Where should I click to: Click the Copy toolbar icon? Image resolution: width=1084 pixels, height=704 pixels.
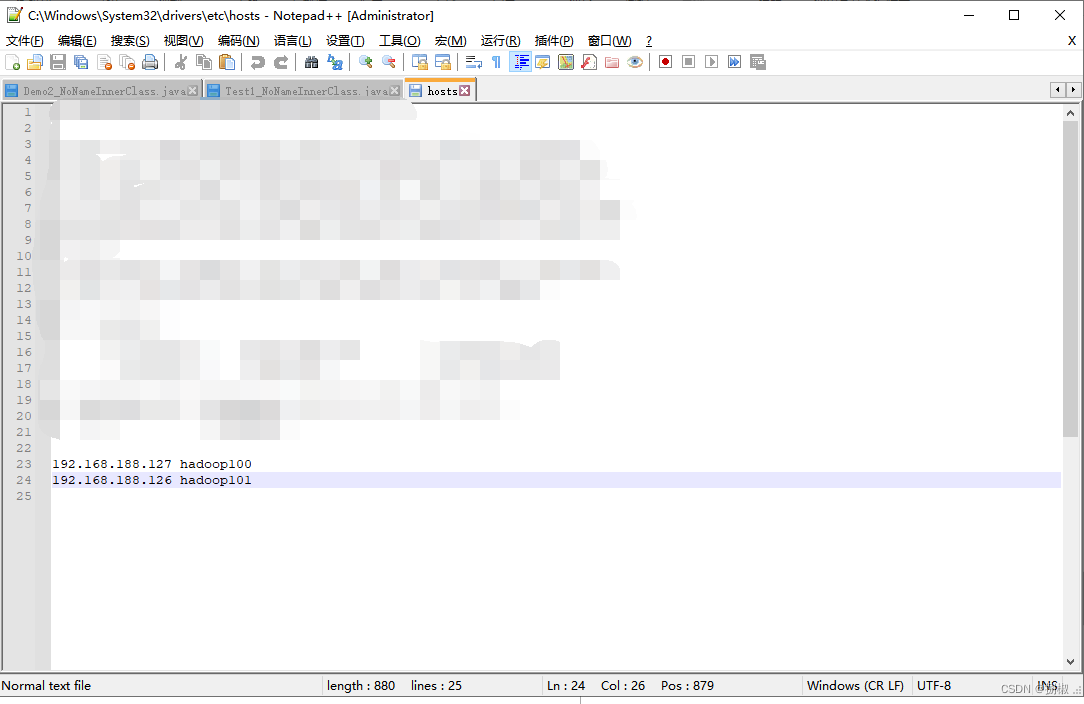204,62
